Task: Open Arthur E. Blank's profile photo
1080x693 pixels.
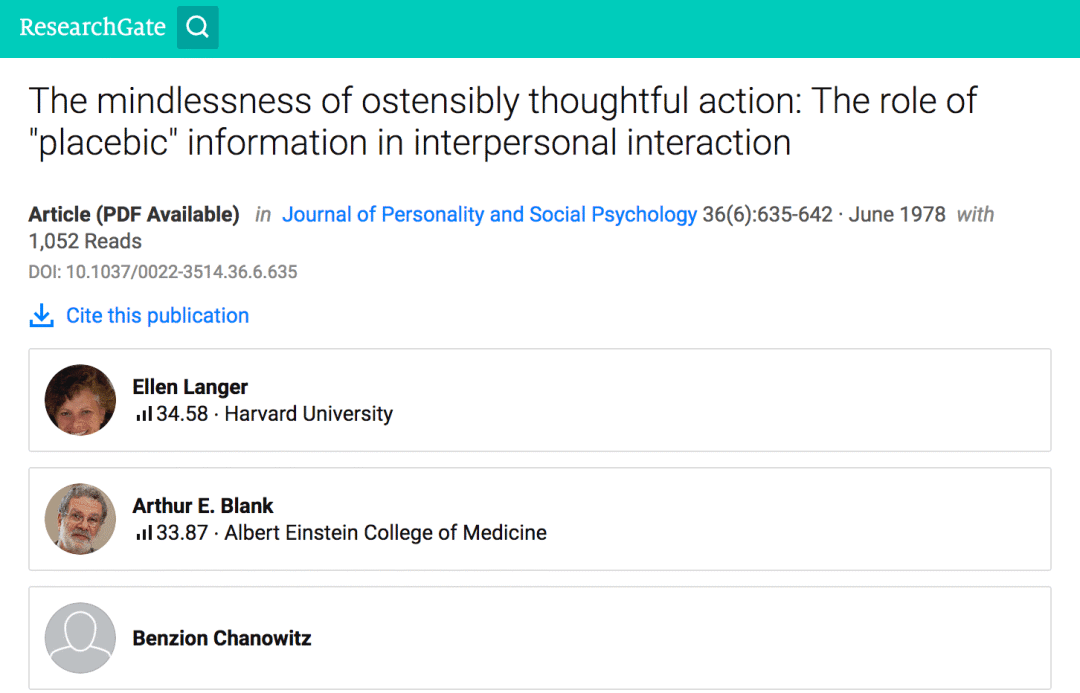Action: pos(81,519)
